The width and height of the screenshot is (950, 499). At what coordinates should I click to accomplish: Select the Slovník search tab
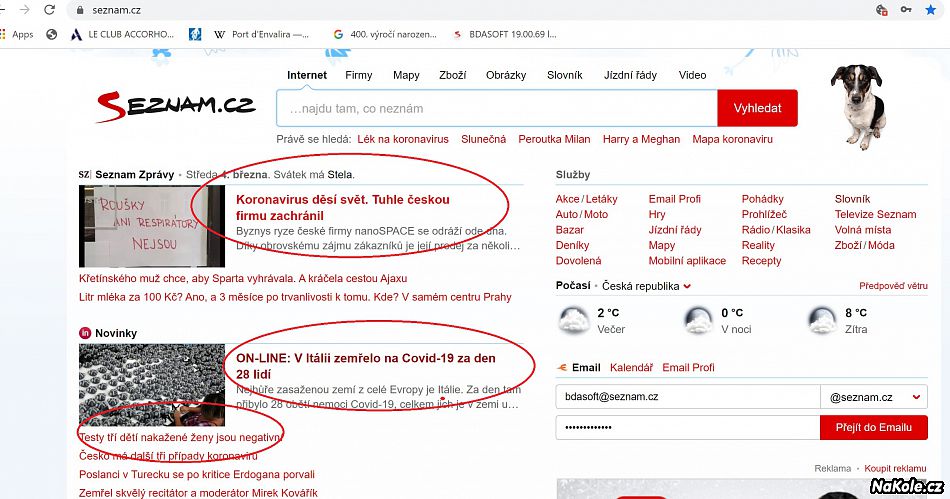click(565, 75)
